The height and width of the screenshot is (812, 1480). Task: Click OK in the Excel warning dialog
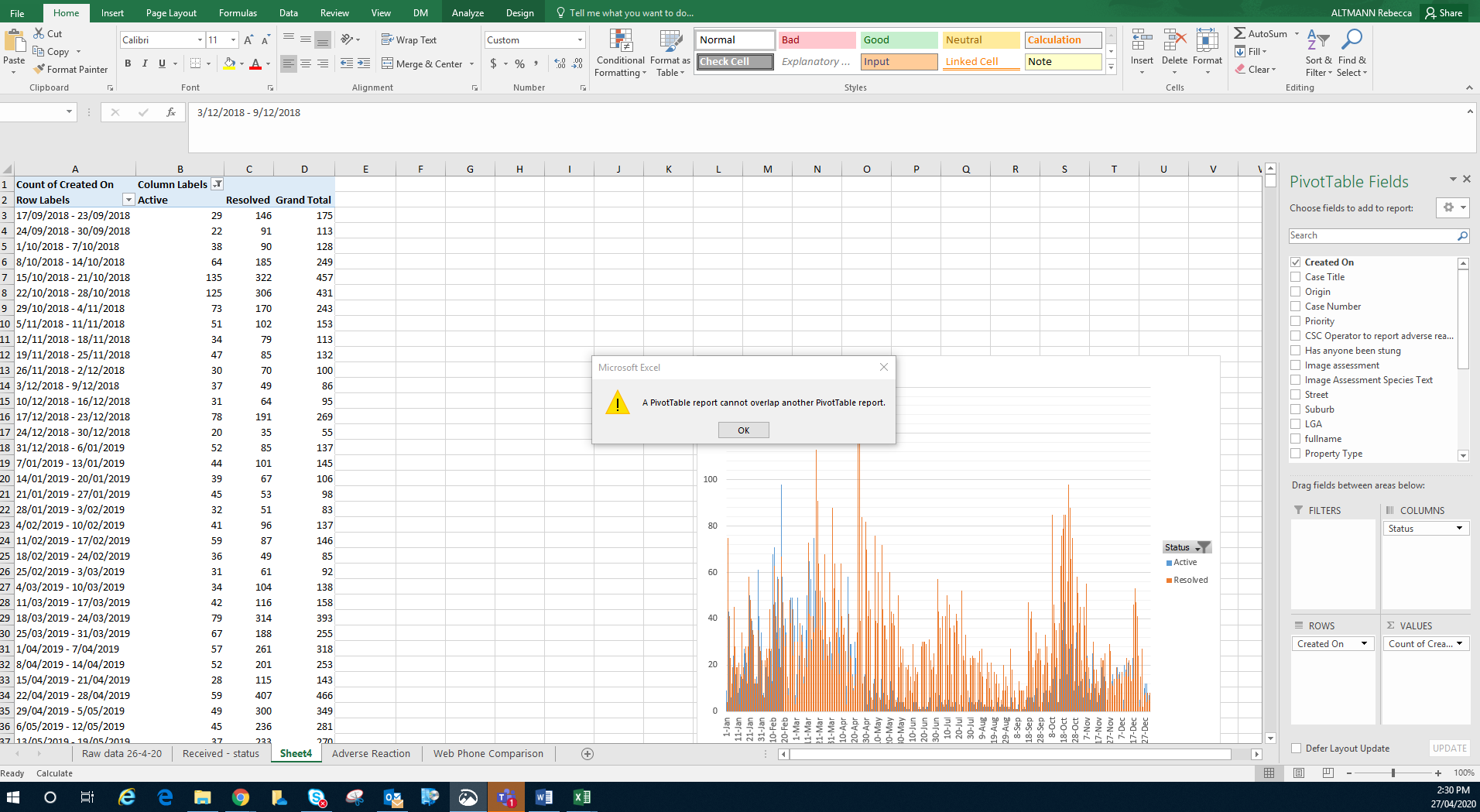click(743, 430)
